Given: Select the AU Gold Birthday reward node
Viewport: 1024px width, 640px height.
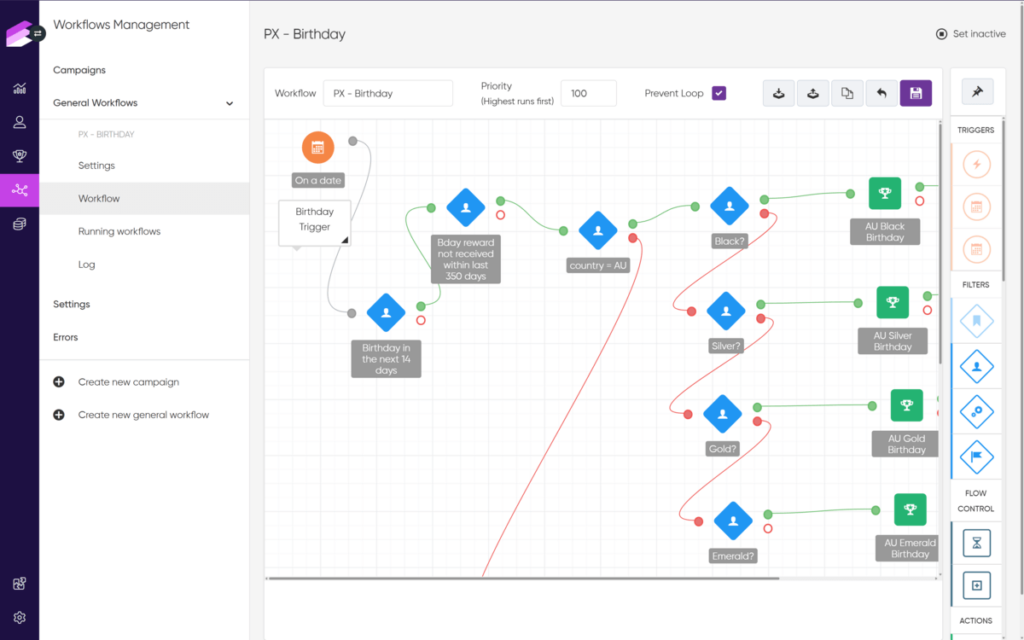Looking at the screenshot, I should pyautogui.click(x=906, y=405).
